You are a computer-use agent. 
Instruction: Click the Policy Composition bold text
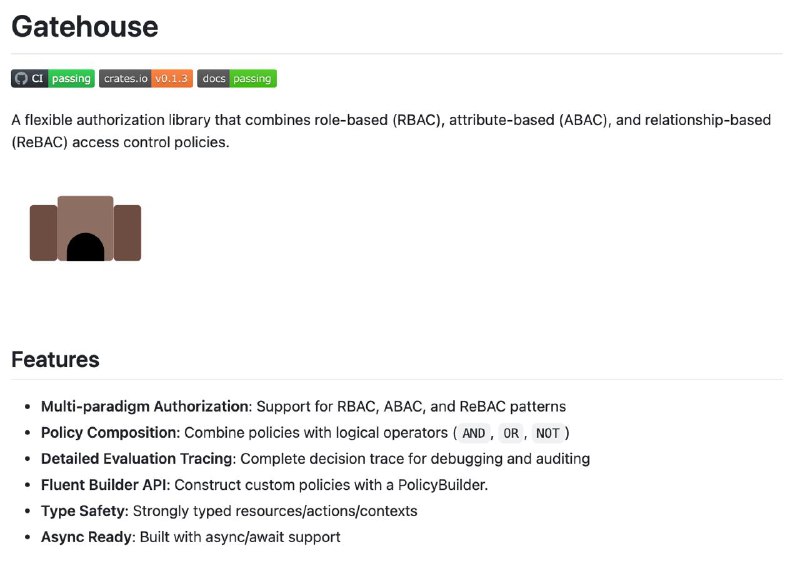pos(110,432)
